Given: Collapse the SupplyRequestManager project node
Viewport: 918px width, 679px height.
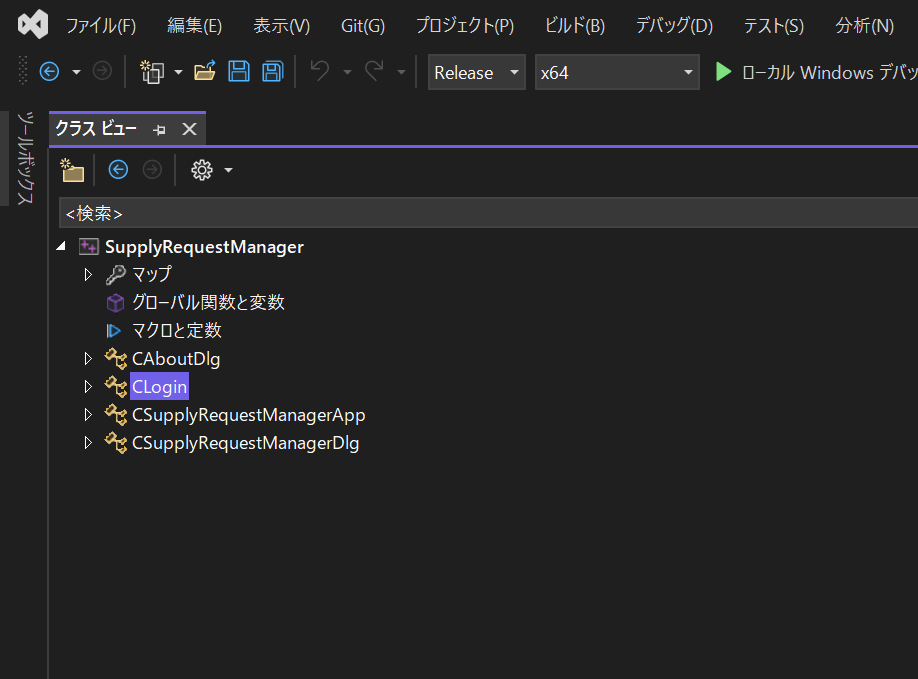Looking at the screenshot, I should click(61, 246).
